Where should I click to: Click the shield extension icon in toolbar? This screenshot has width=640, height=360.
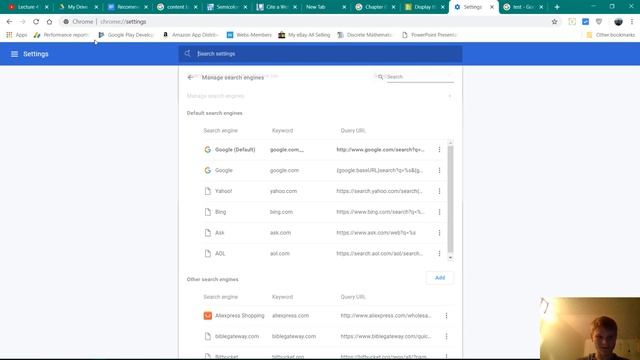point(599,22)
